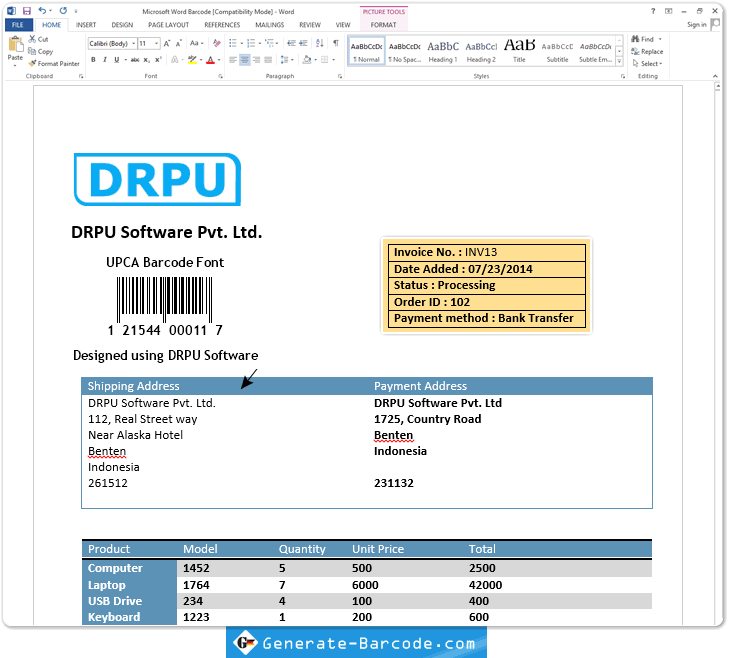Copy the selection to the clipboard

(x=40, y=51)
